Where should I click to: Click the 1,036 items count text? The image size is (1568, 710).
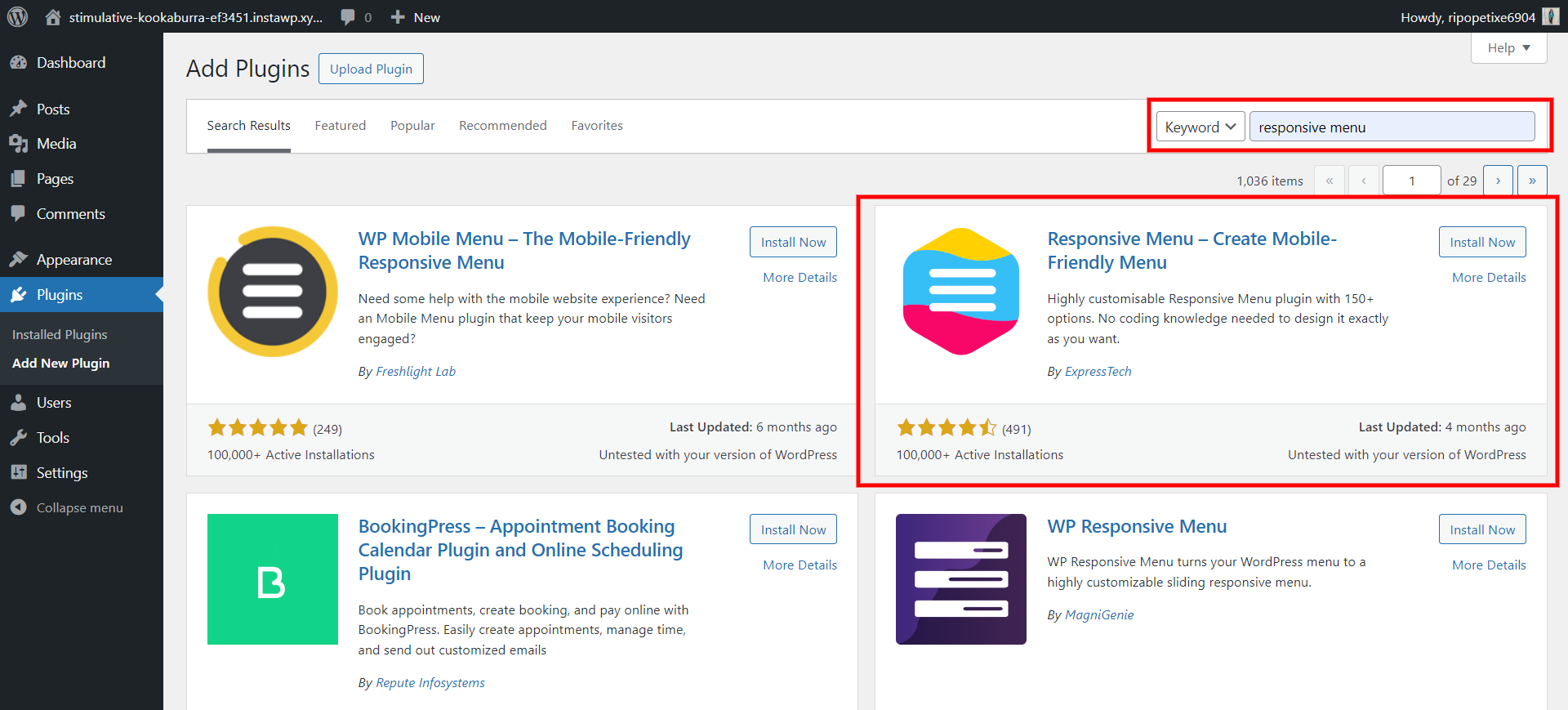[1269, 181]
